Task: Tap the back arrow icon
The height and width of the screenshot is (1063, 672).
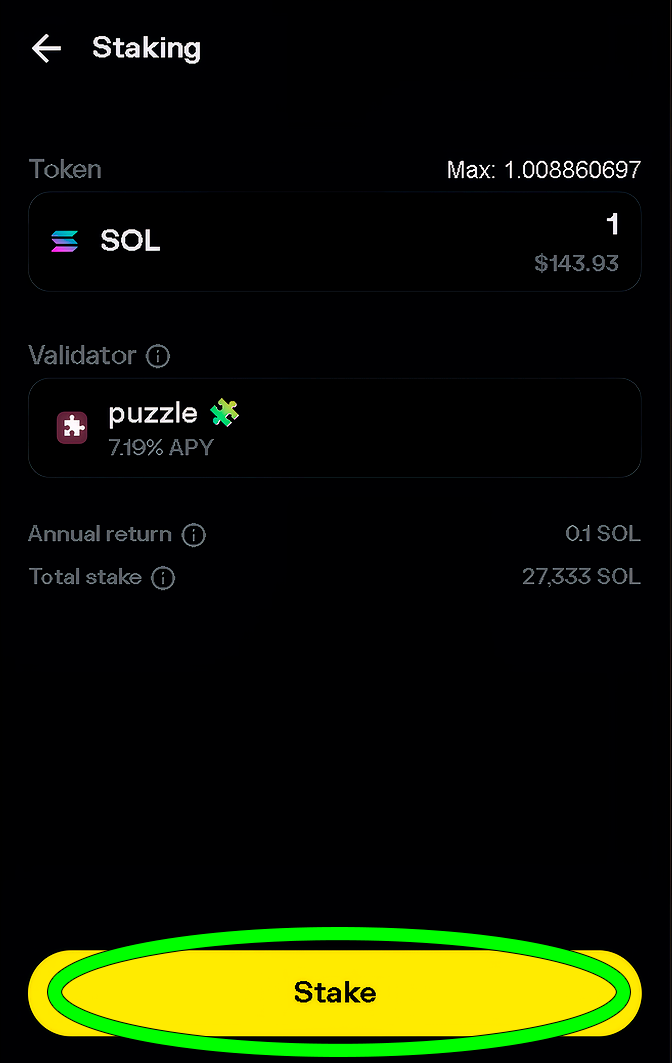Action: 46,48
